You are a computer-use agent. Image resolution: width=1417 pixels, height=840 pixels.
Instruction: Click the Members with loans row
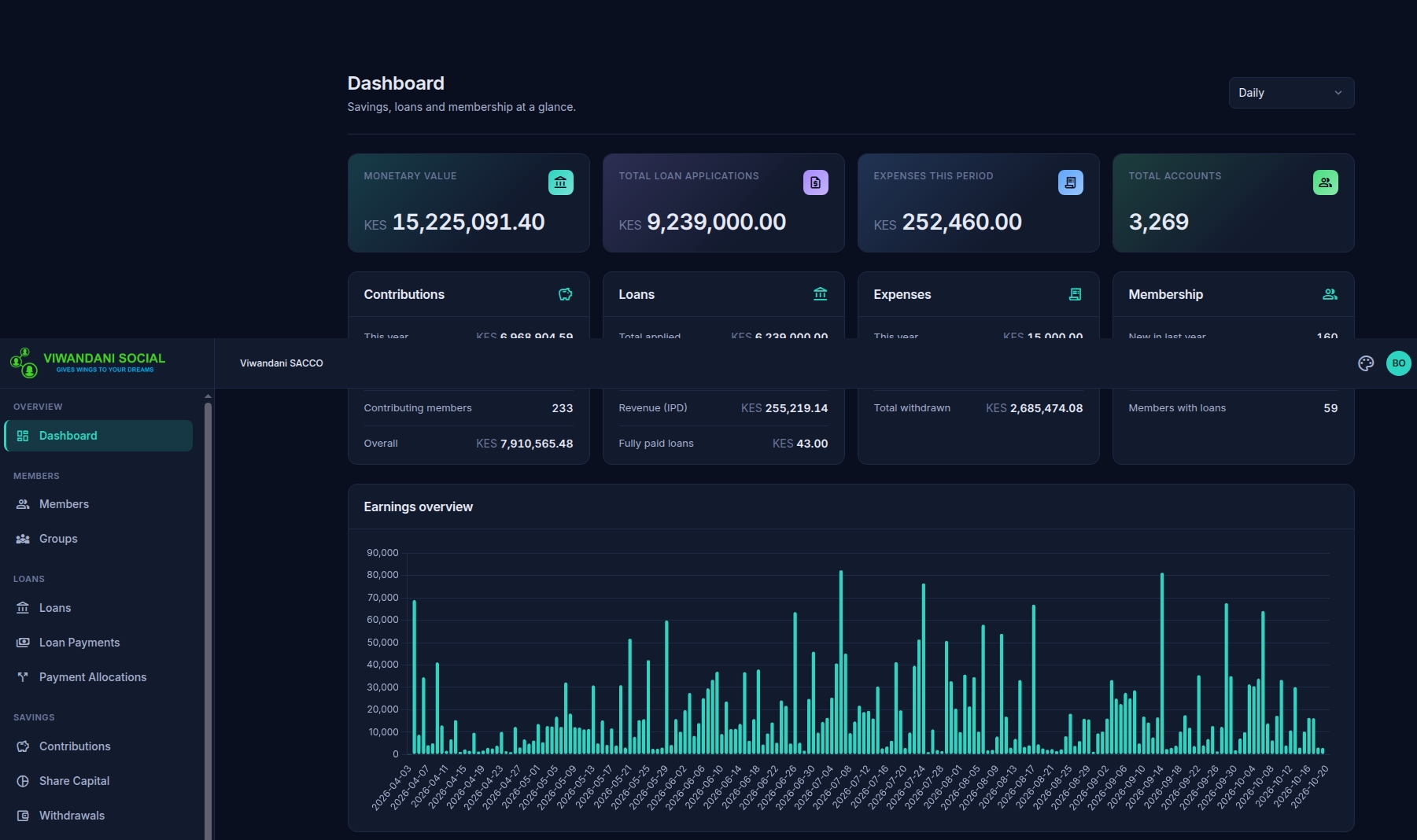click(x=1233, y=408)
